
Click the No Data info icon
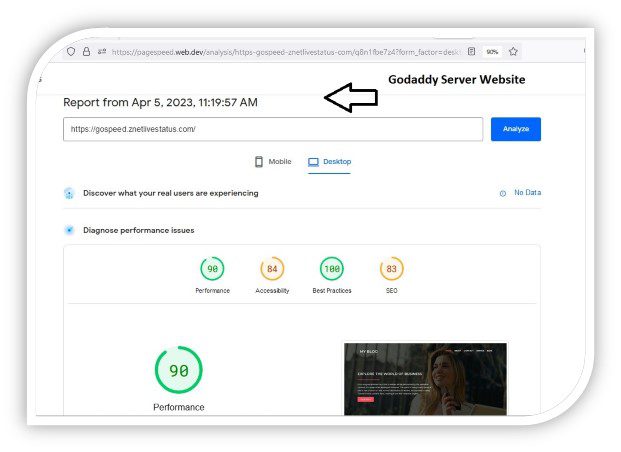tap(502, 193)
